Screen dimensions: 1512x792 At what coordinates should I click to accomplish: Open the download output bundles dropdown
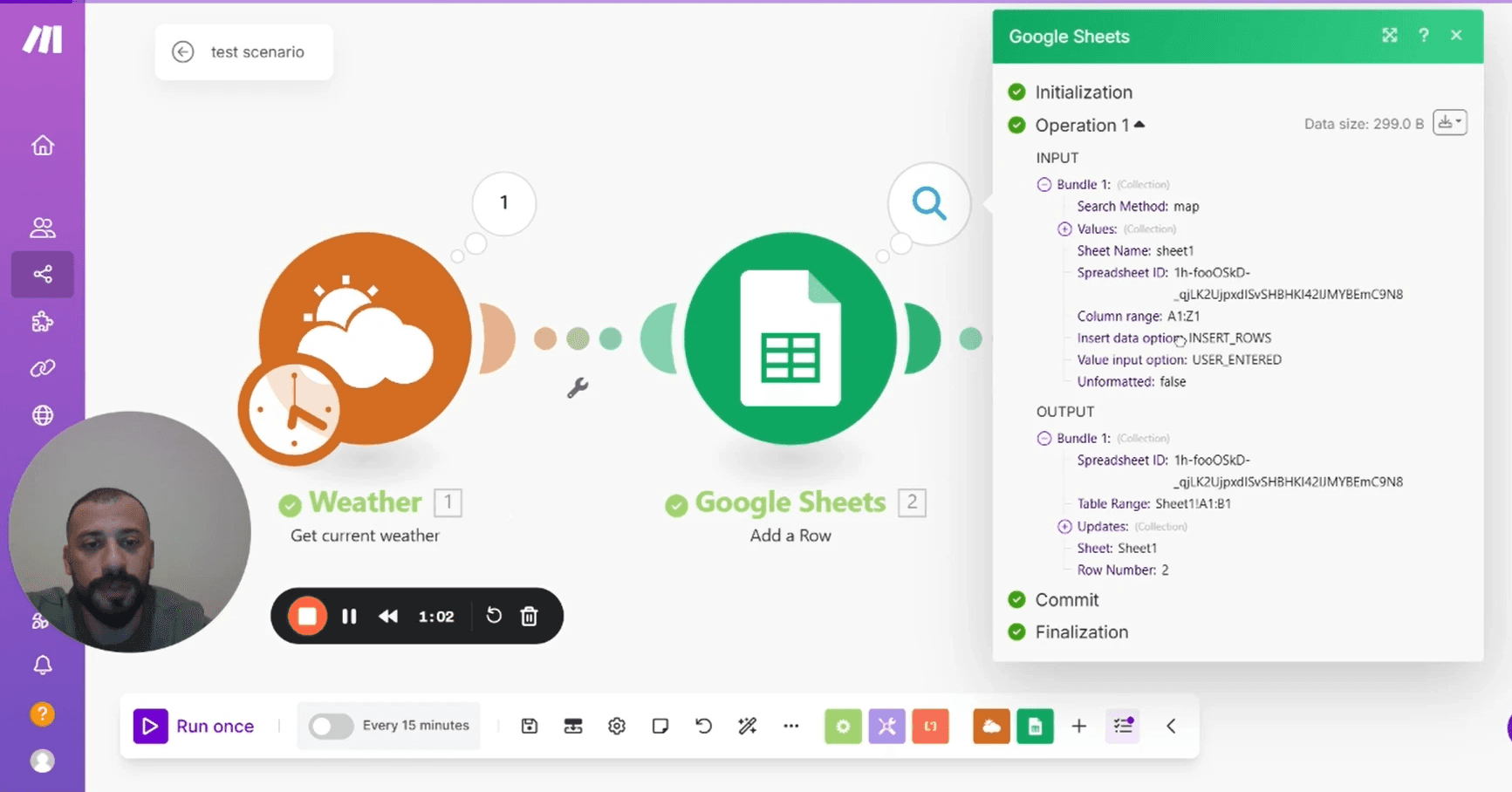point(1449,123)
